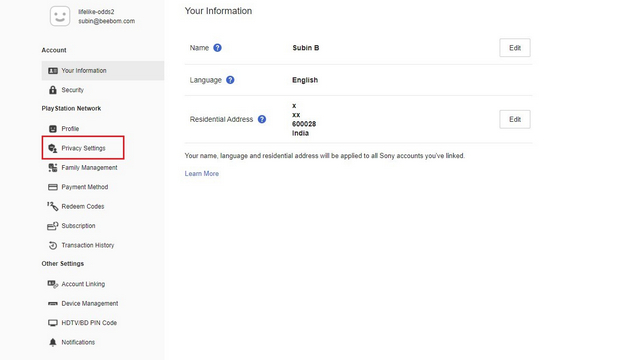Edit the Name field
This screenshot has width=640, height=360.
[x=515, y=48]
